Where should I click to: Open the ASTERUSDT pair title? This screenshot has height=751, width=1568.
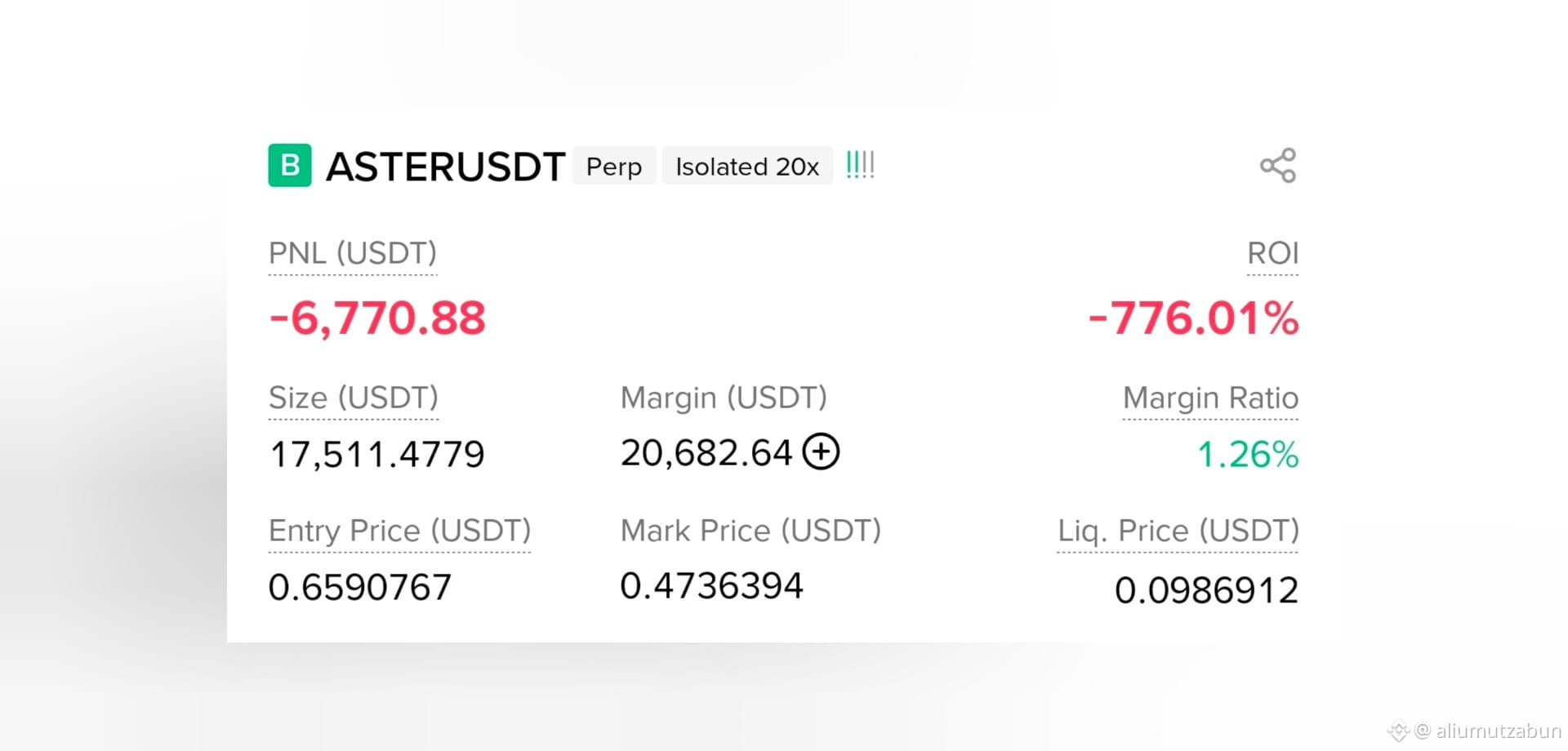445,167
